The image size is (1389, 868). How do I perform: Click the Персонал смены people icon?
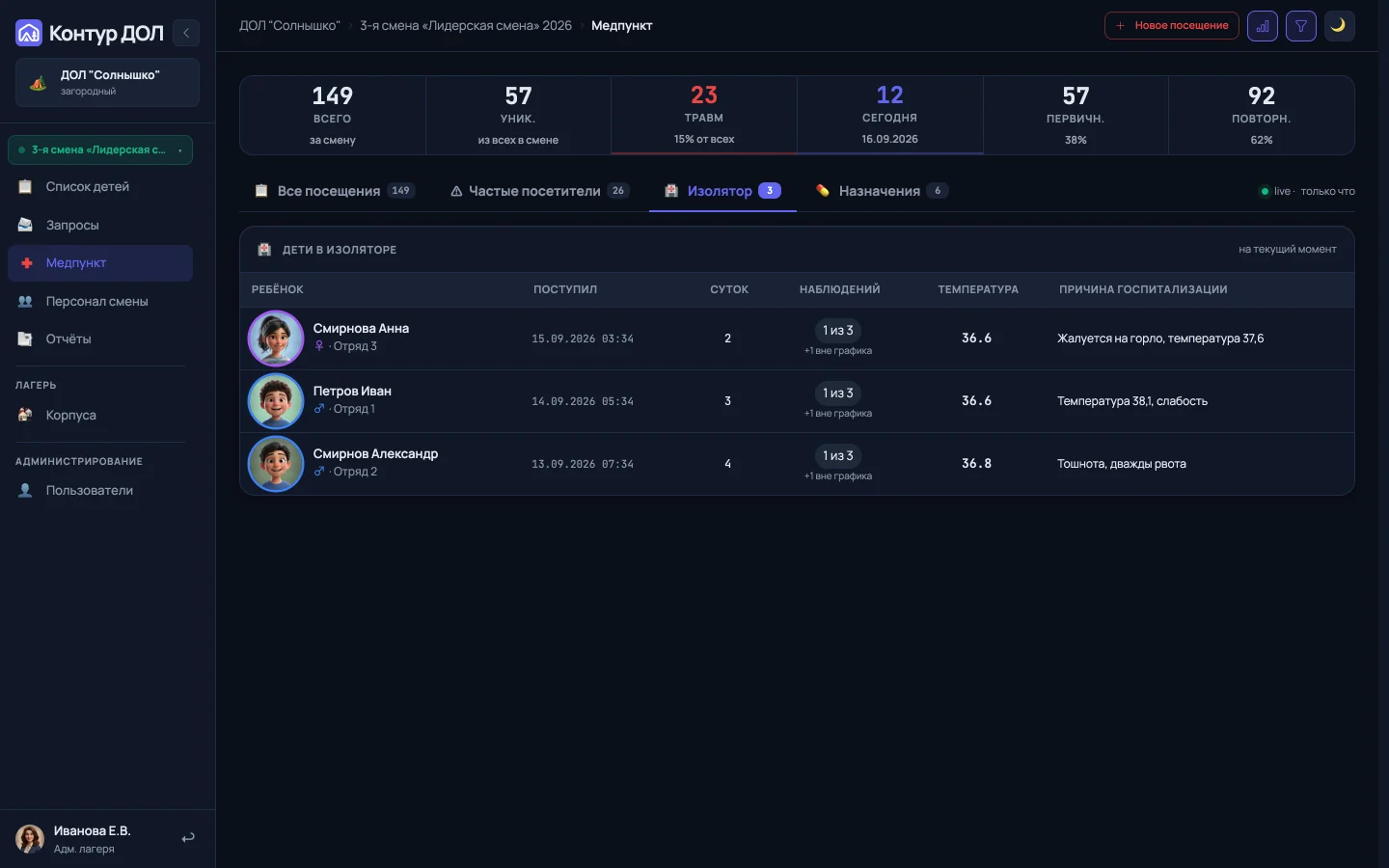point(26,301)
